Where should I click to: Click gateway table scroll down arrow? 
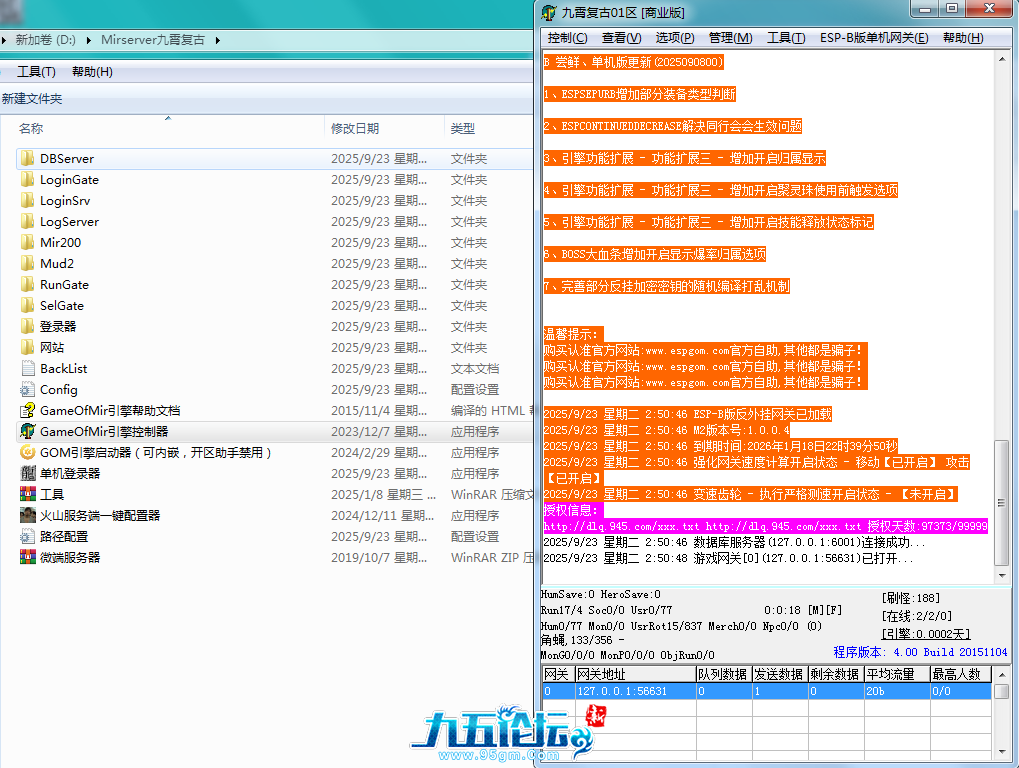coord(1002,752)
